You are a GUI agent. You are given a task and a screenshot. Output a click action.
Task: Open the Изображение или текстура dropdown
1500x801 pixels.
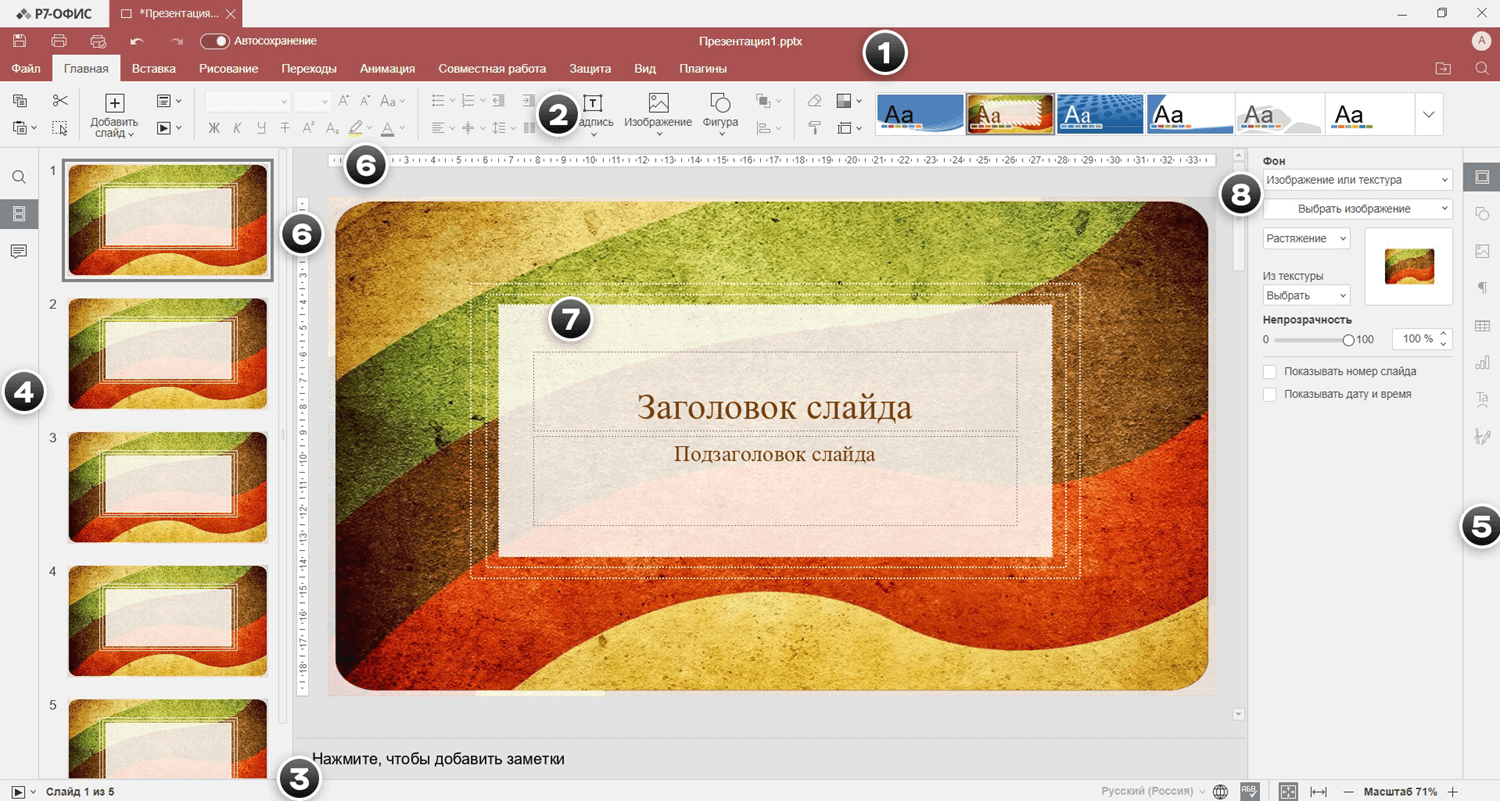point(1356,180)
